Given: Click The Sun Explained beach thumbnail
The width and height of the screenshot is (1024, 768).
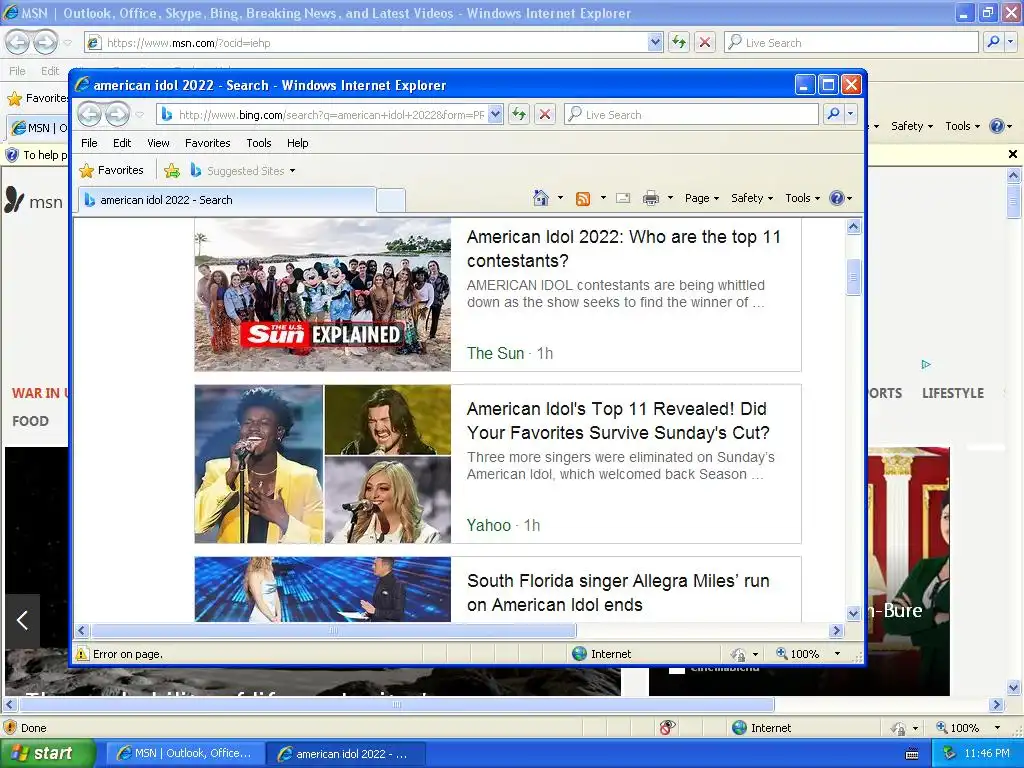Looking at the screenshot, I should pos(323,295).
